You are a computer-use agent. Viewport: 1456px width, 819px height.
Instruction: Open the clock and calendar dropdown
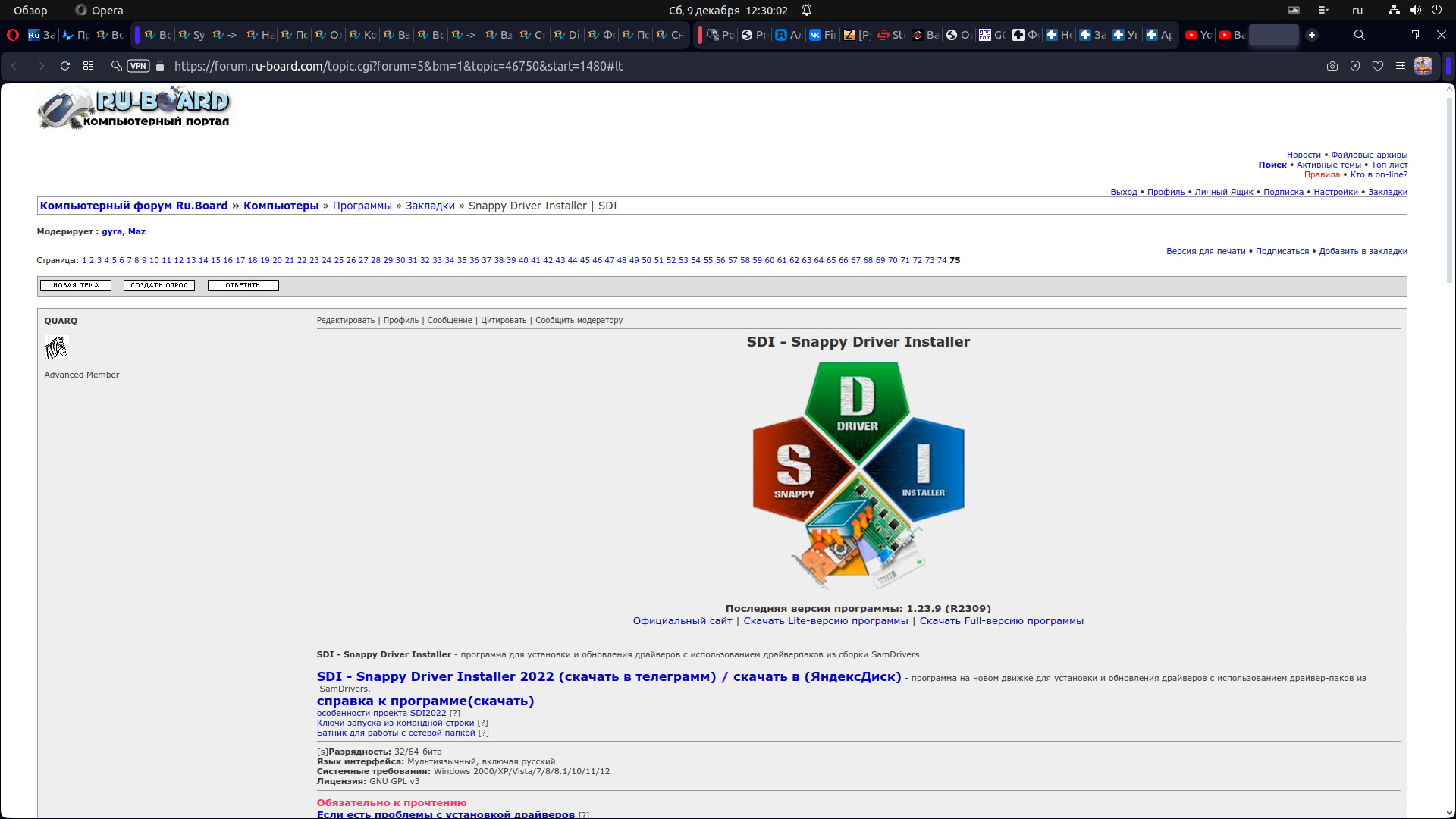point(728,10)
